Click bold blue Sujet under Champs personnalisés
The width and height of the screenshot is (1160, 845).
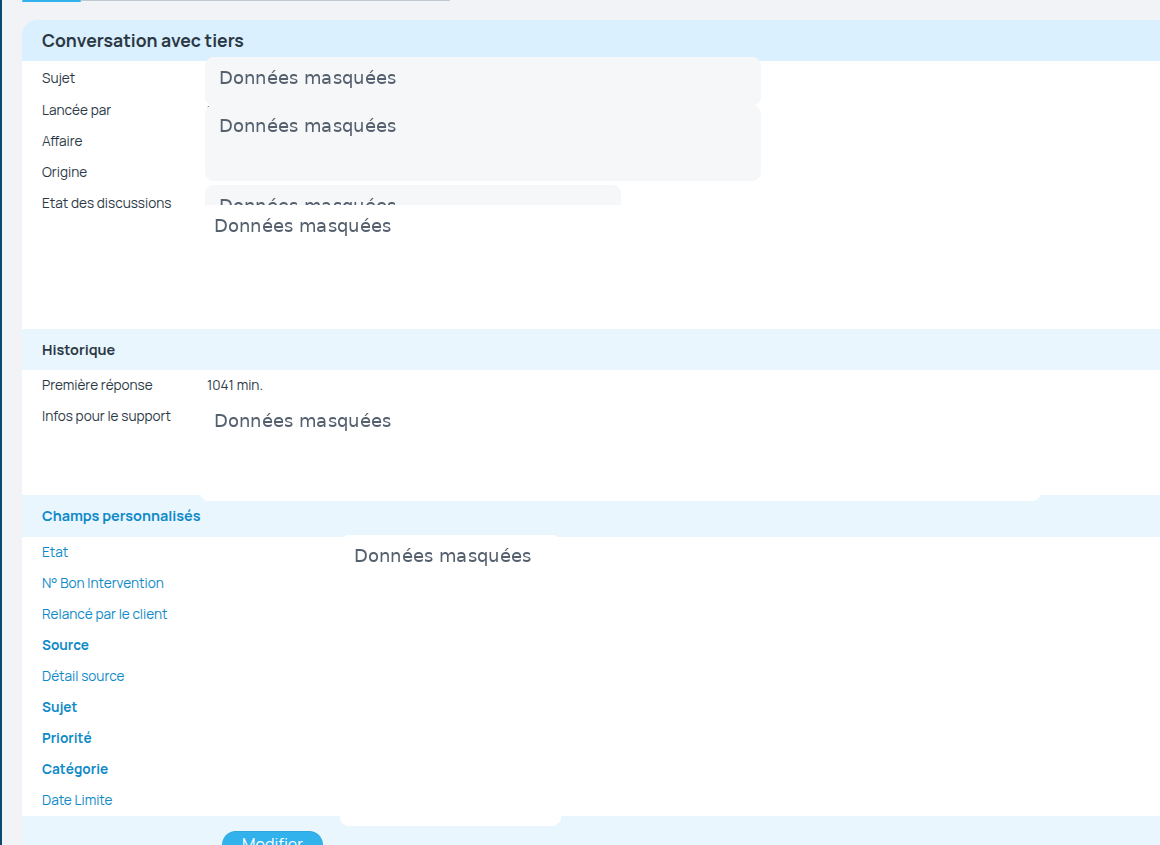(x=59, y=707)
